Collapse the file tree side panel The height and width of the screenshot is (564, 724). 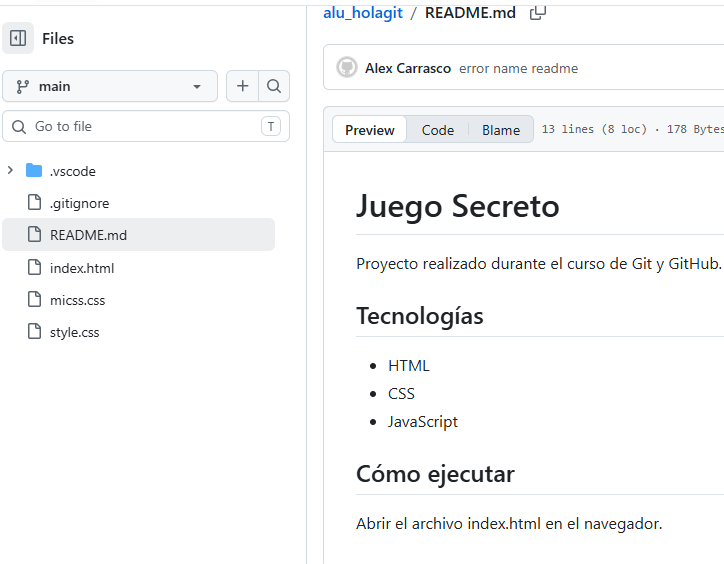(18, 38)
